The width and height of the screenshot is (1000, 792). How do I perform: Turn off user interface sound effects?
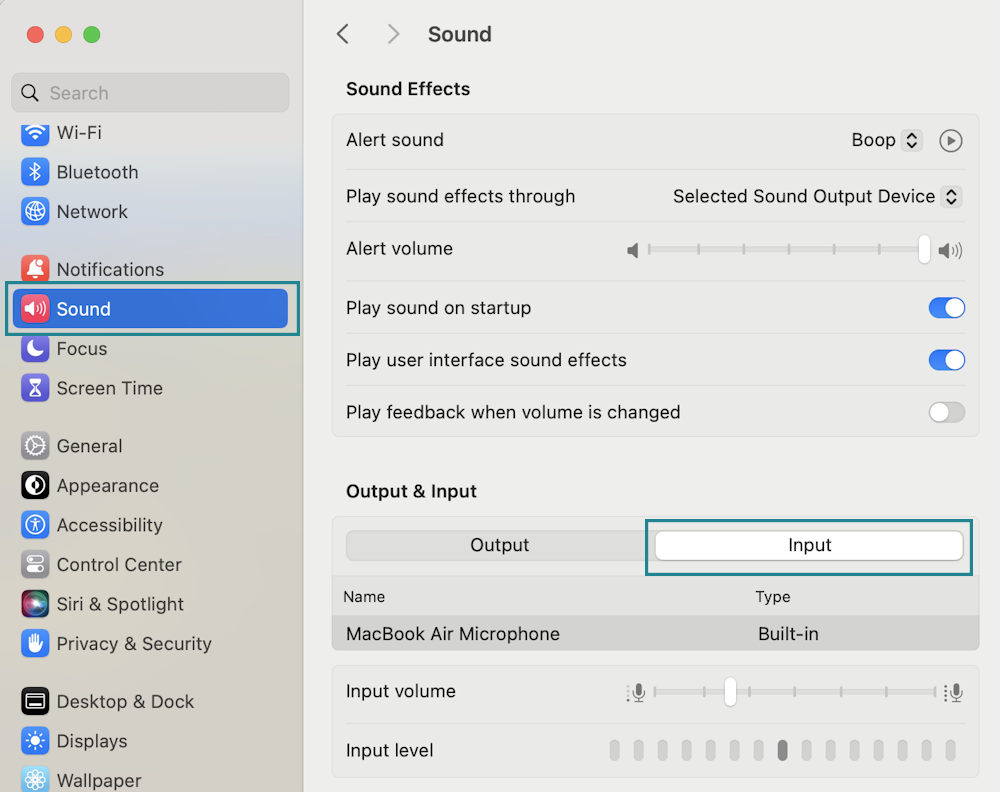tap(946, 360)
